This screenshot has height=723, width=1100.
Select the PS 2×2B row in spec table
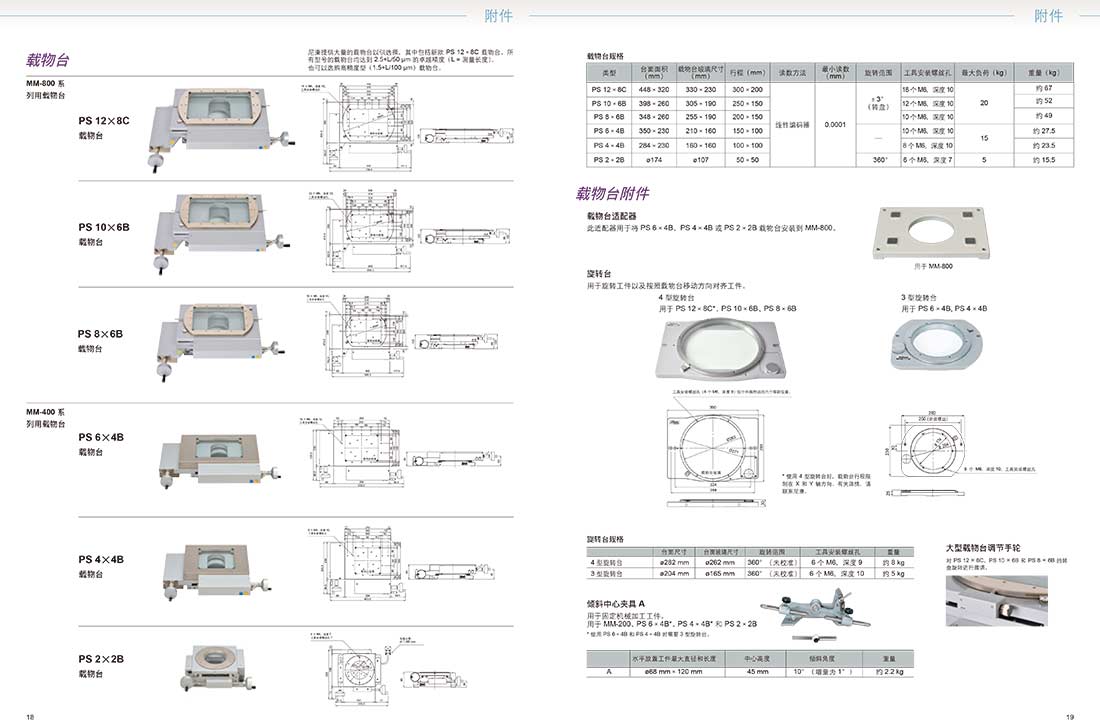pyautogui.click(x=829, y=159)
